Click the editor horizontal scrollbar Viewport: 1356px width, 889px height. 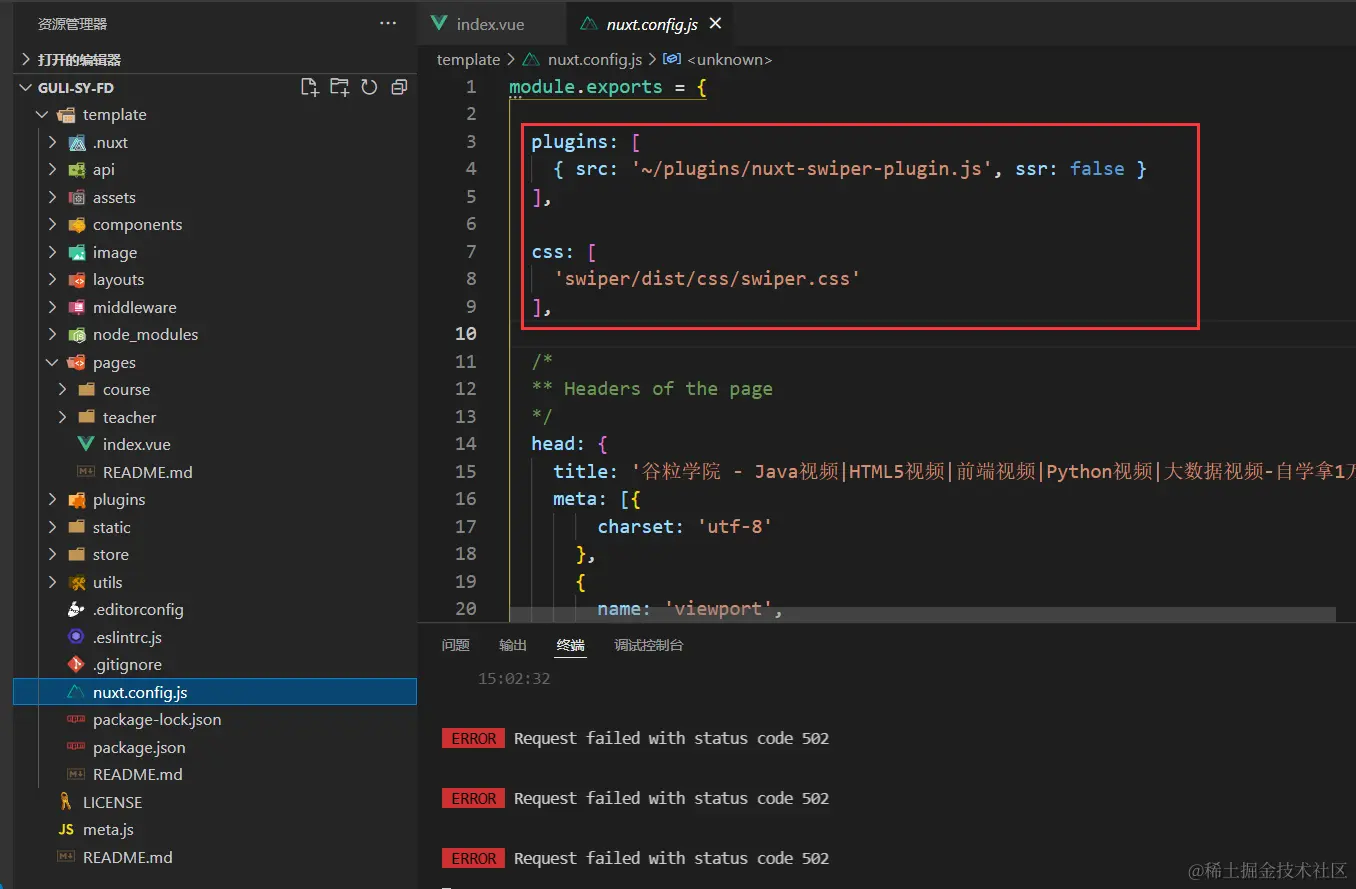pos(922,613)
